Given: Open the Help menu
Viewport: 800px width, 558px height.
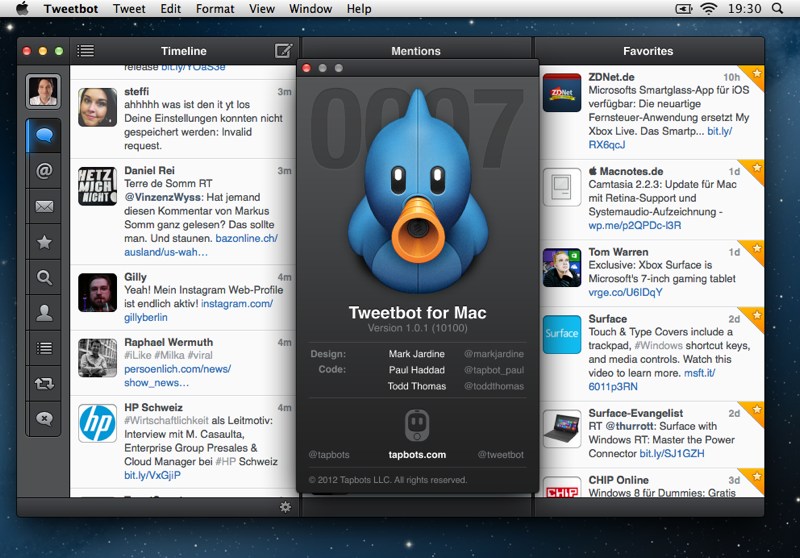Looking at the screenshot, I should click(359, 9).
